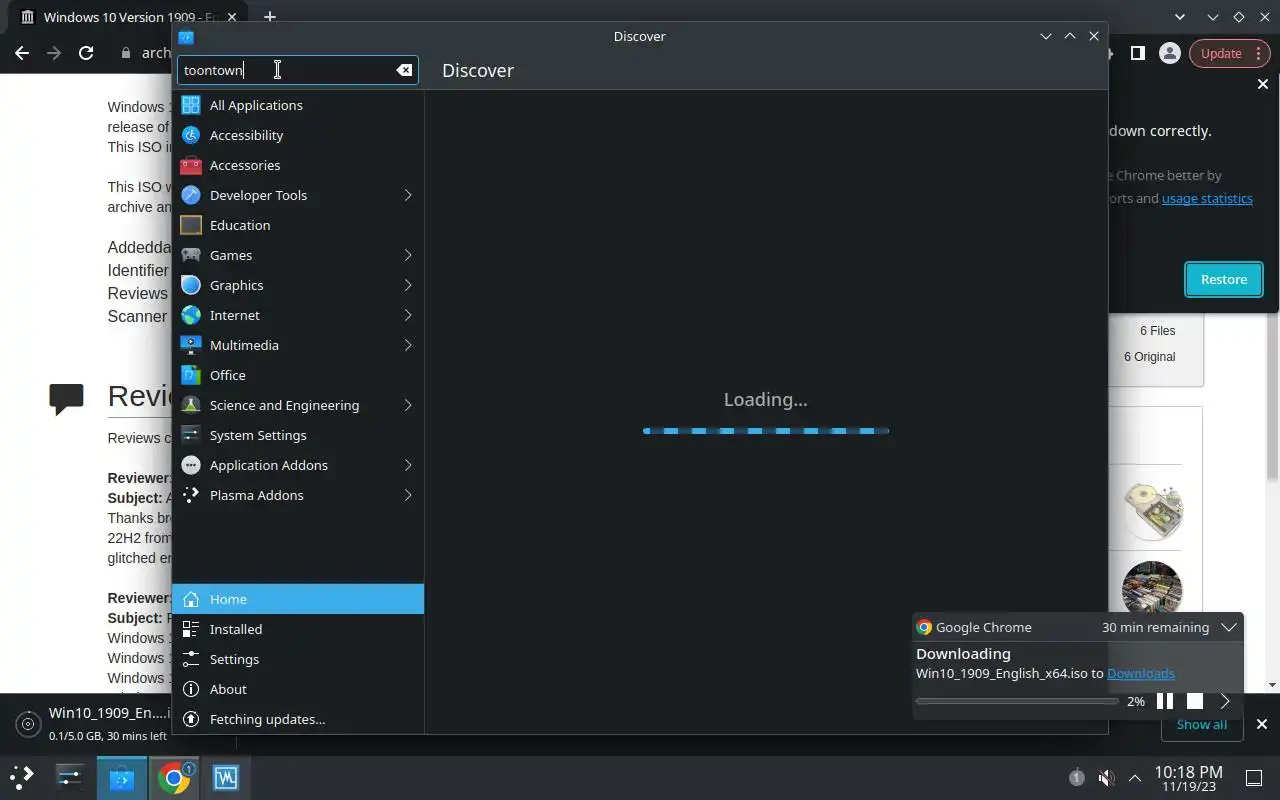This screenshot has height=800, width=1280.
Task: Click the Accessibility category icon
Action: [191, 135]
